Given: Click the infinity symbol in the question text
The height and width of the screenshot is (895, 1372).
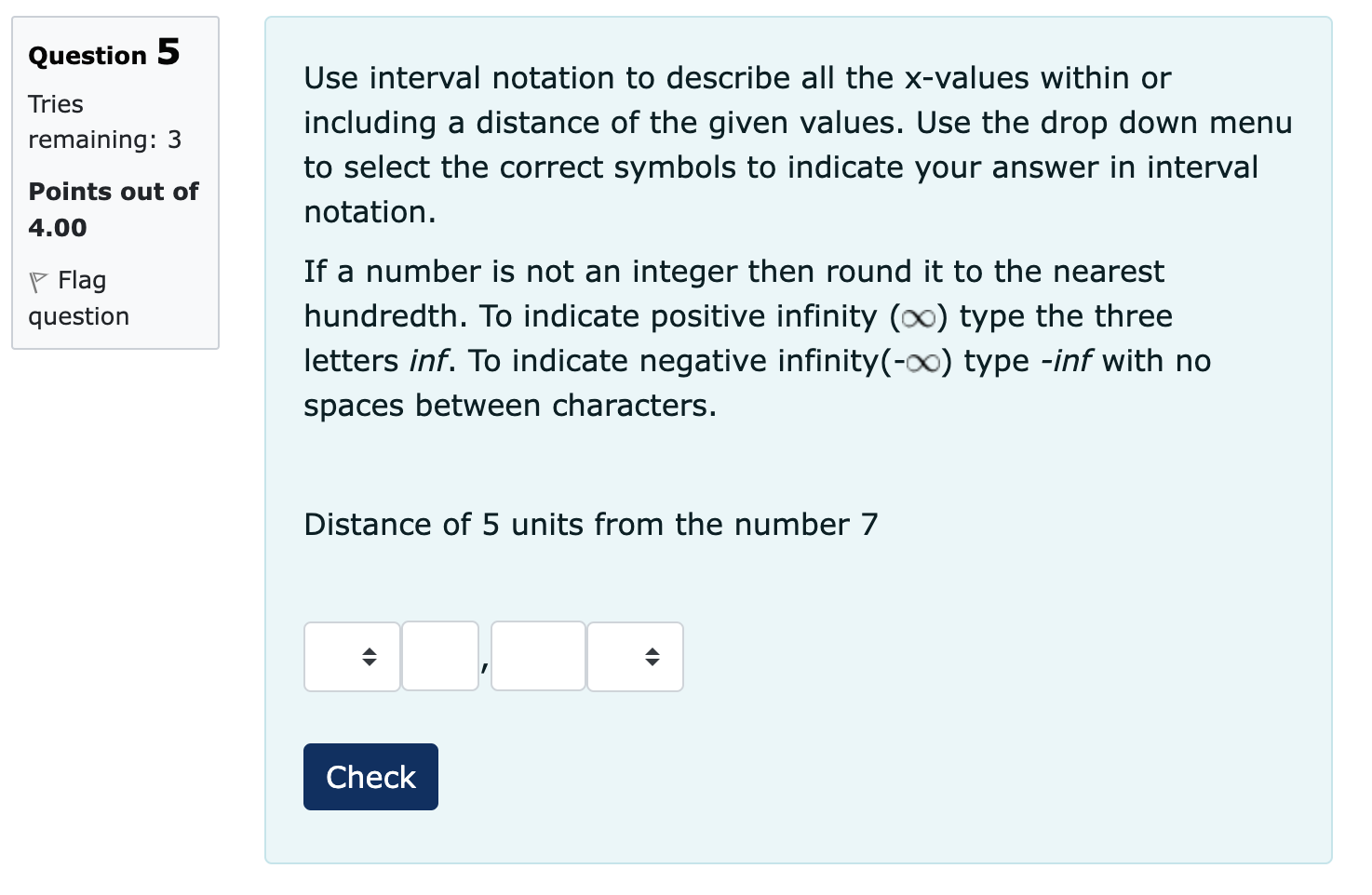Looking at the screenshot, I should (918, 317).
